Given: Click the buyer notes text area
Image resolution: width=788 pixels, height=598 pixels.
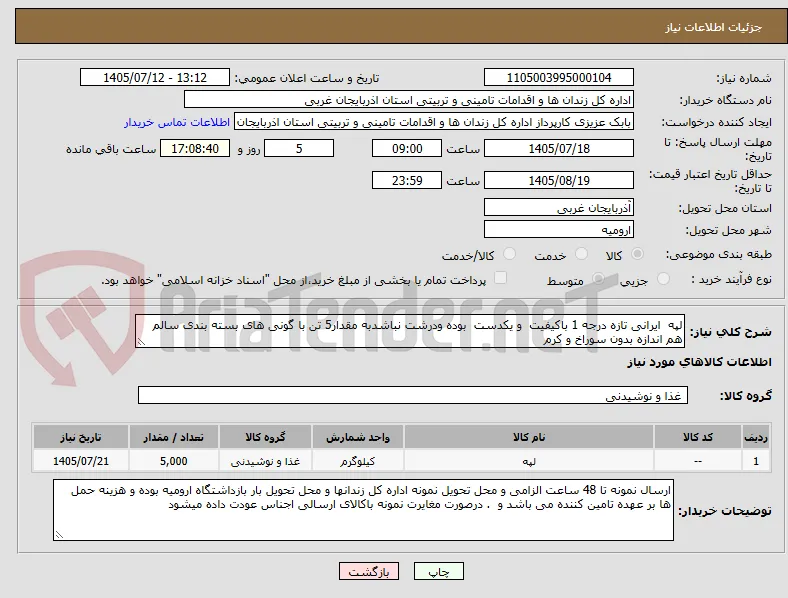Looking at the screenshot, I should [363, 510].
